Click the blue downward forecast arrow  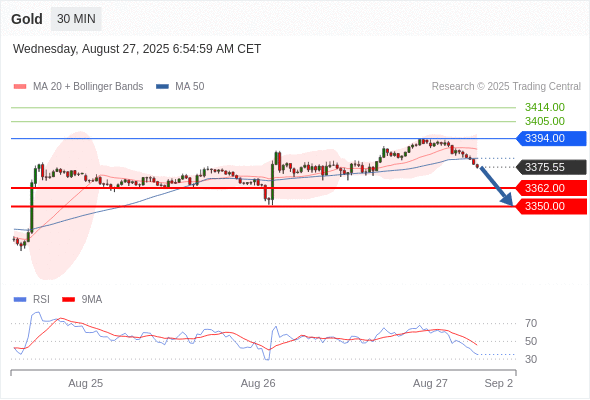click(x=496, y=186)
